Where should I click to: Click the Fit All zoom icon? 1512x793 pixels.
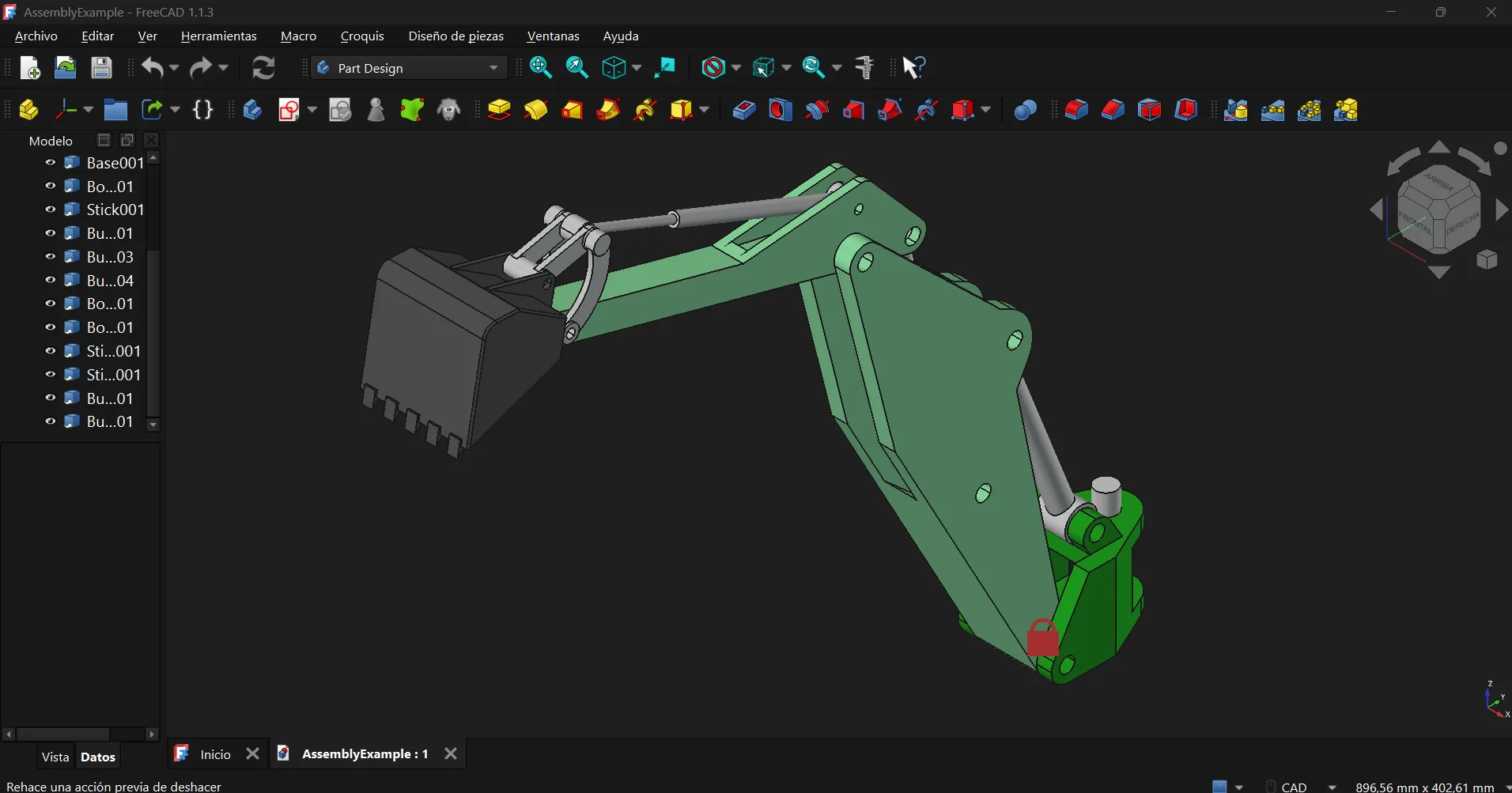click(541, 68)
